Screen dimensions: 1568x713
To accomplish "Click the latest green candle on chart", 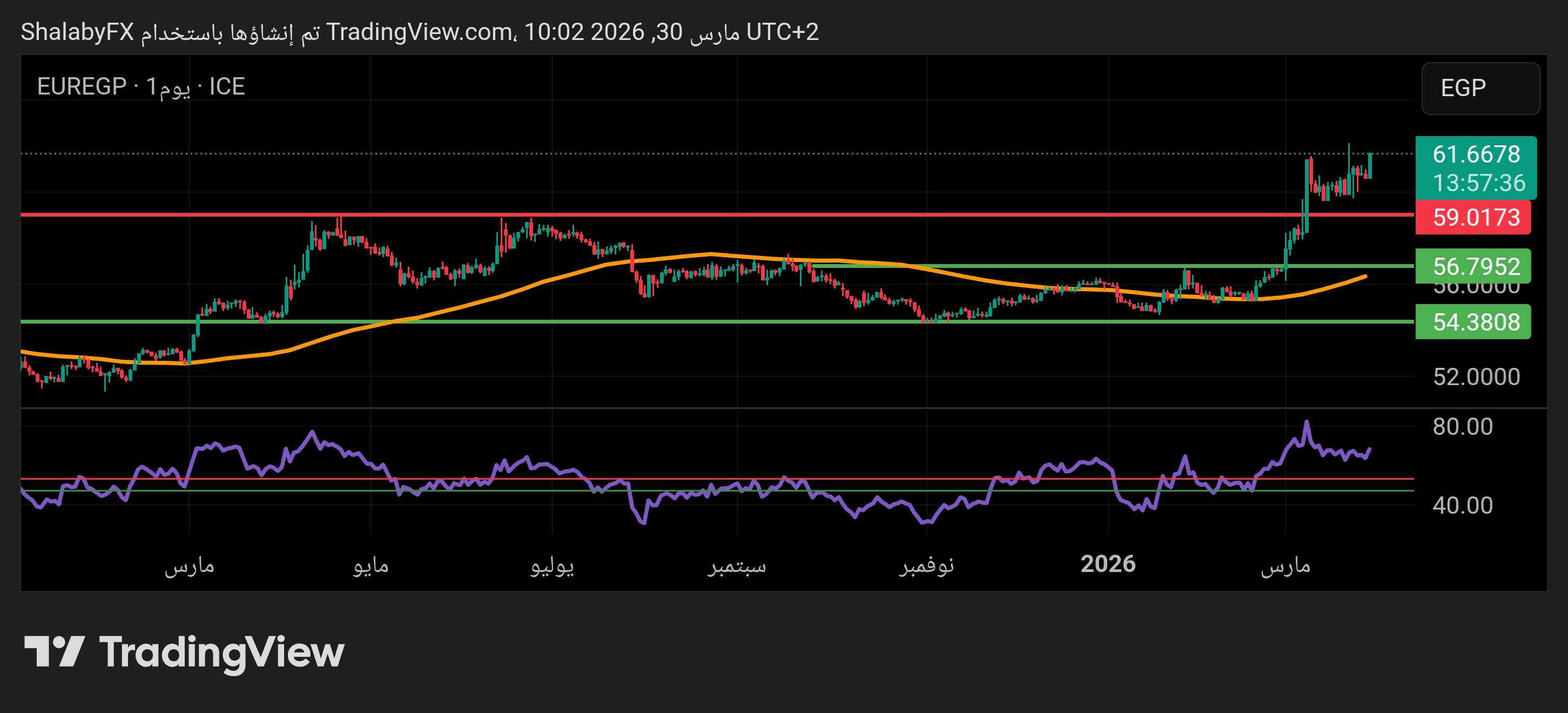I will [x=1370, y=166].
